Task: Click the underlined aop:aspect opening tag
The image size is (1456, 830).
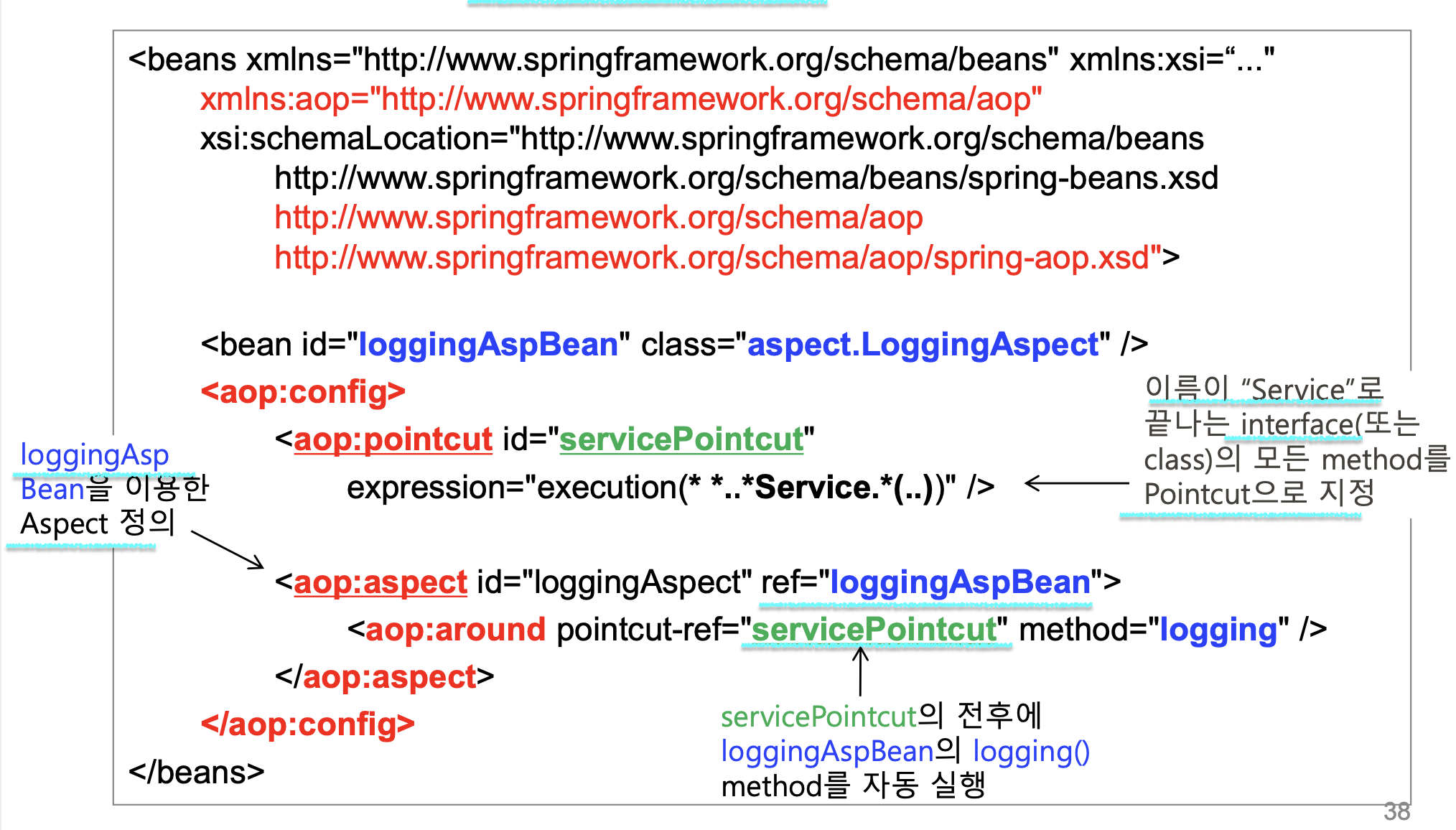Action: tap(380, 582)
